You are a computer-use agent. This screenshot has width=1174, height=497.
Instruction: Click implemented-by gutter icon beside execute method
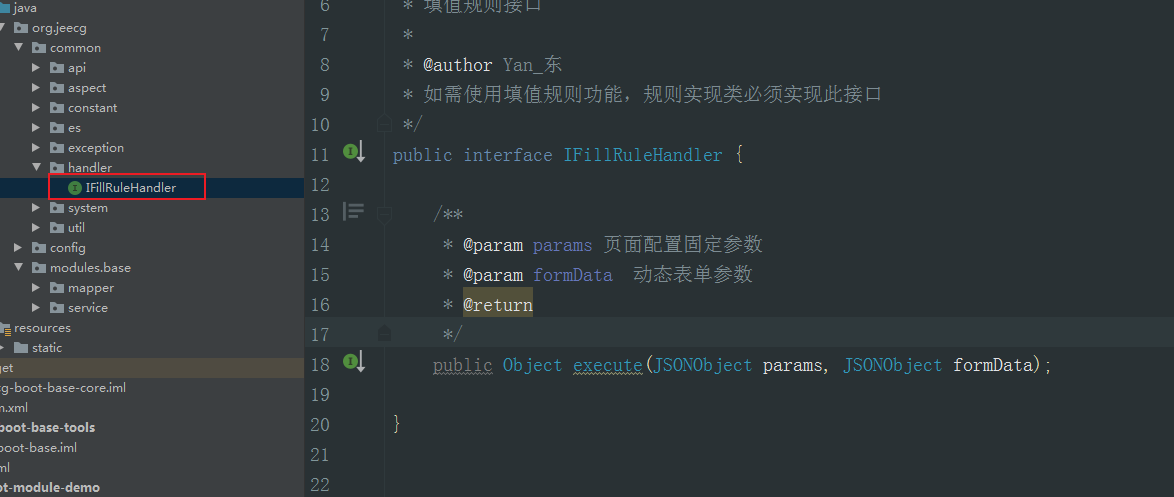(354, 363)
